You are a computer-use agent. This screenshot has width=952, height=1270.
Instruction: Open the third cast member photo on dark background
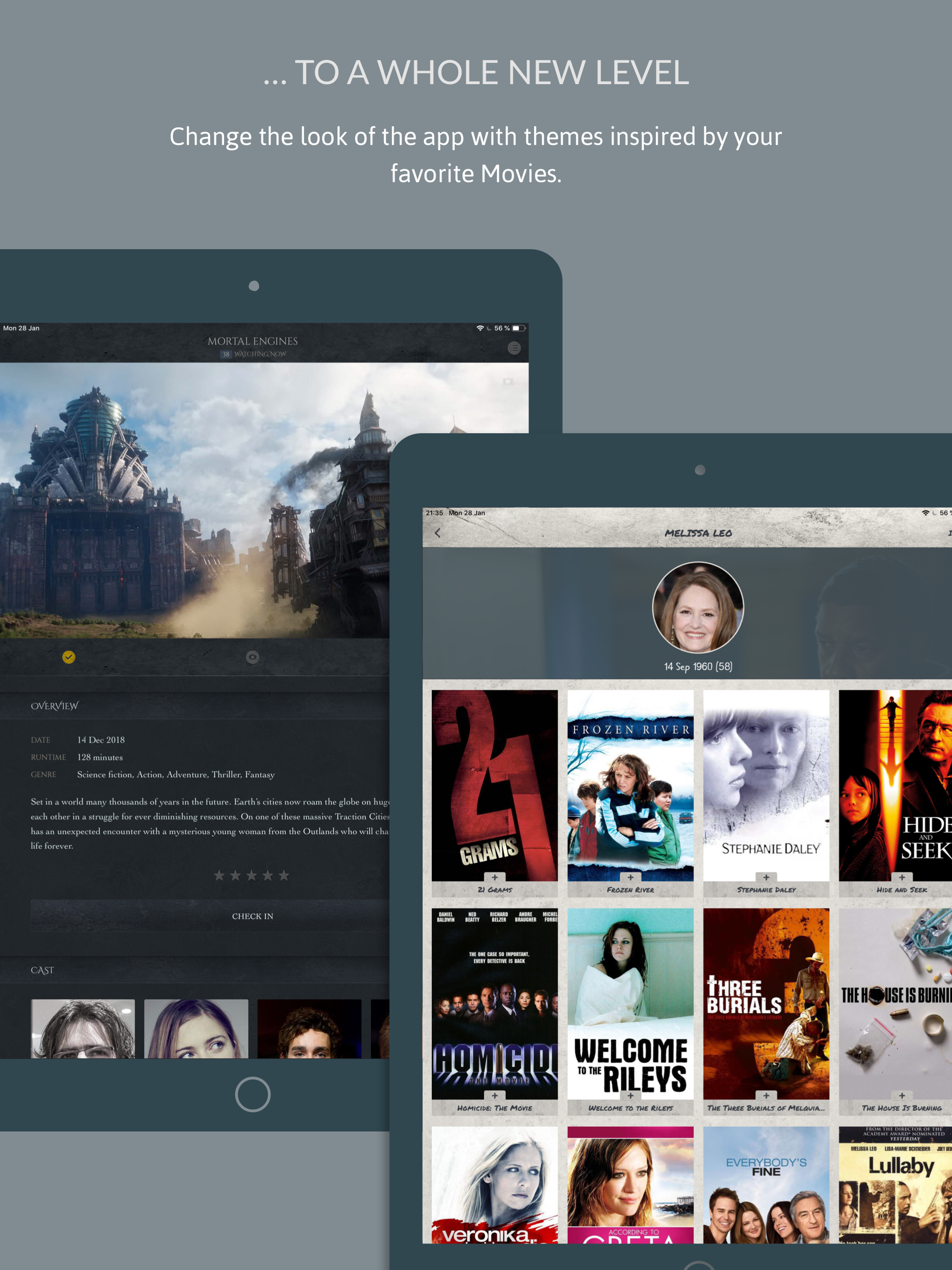pyautogui.click(x=310, y=1028)
